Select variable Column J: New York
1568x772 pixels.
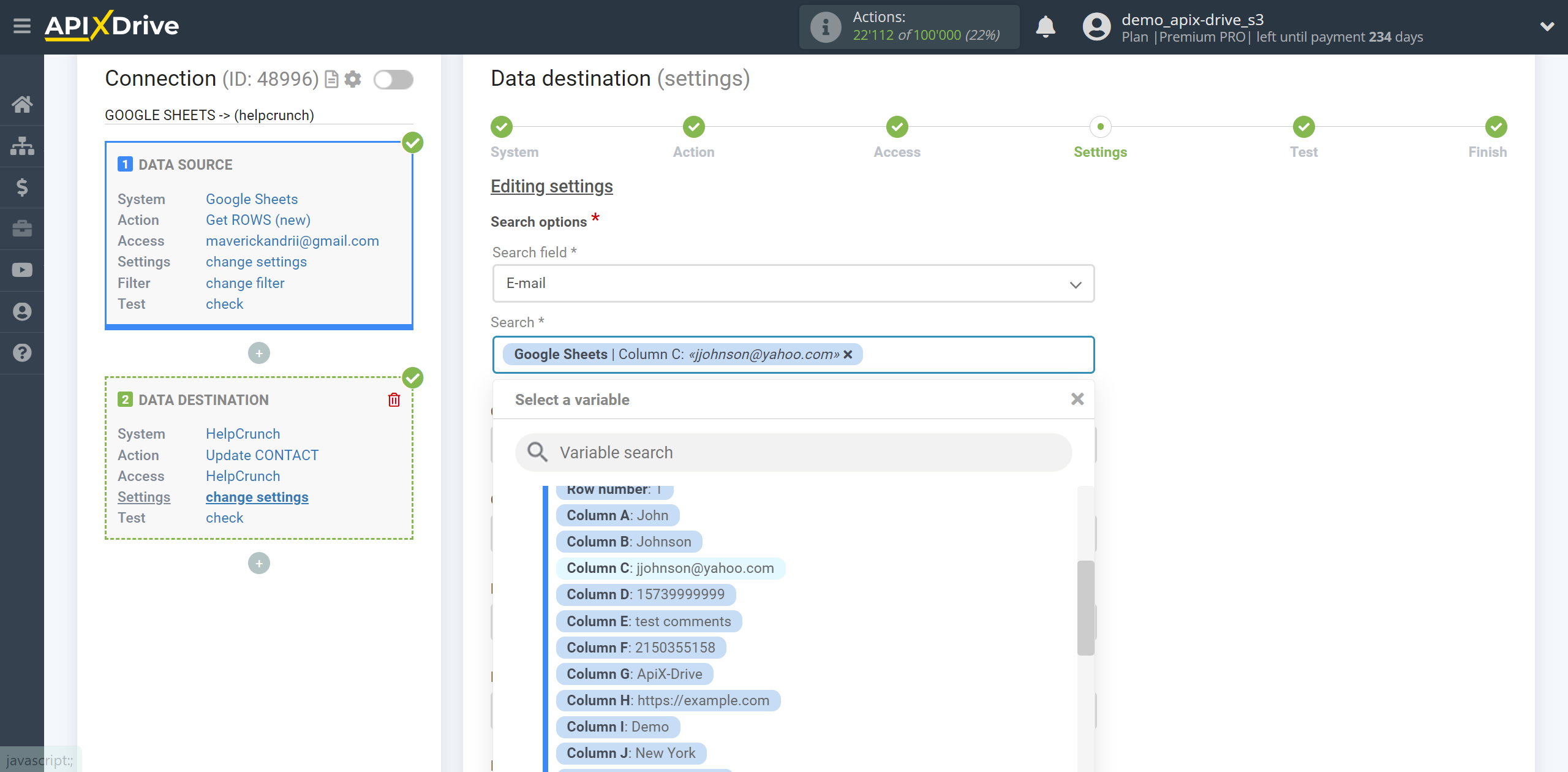pos(631,753)
